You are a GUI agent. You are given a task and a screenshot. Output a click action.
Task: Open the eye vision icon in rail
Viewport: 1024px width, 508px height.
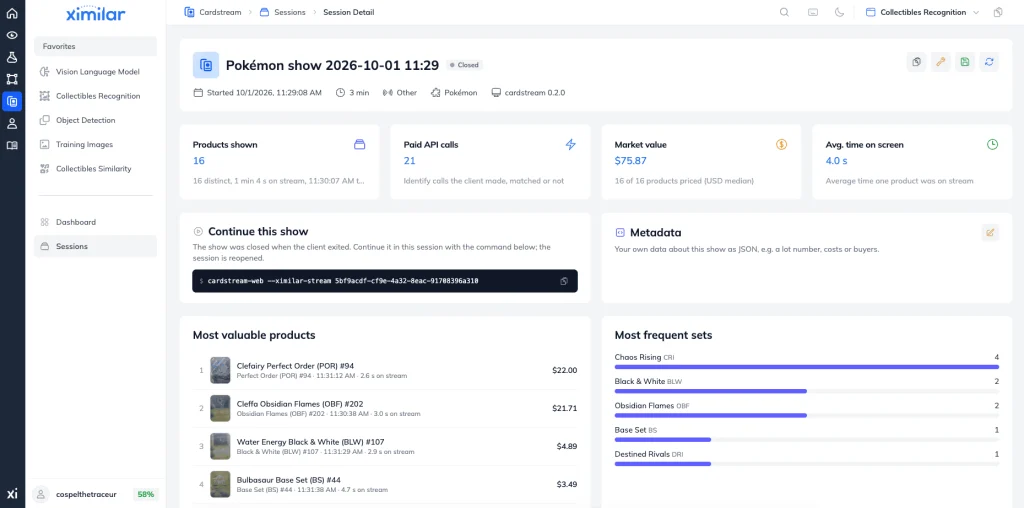pyautogui.click(x=12, y=35)
